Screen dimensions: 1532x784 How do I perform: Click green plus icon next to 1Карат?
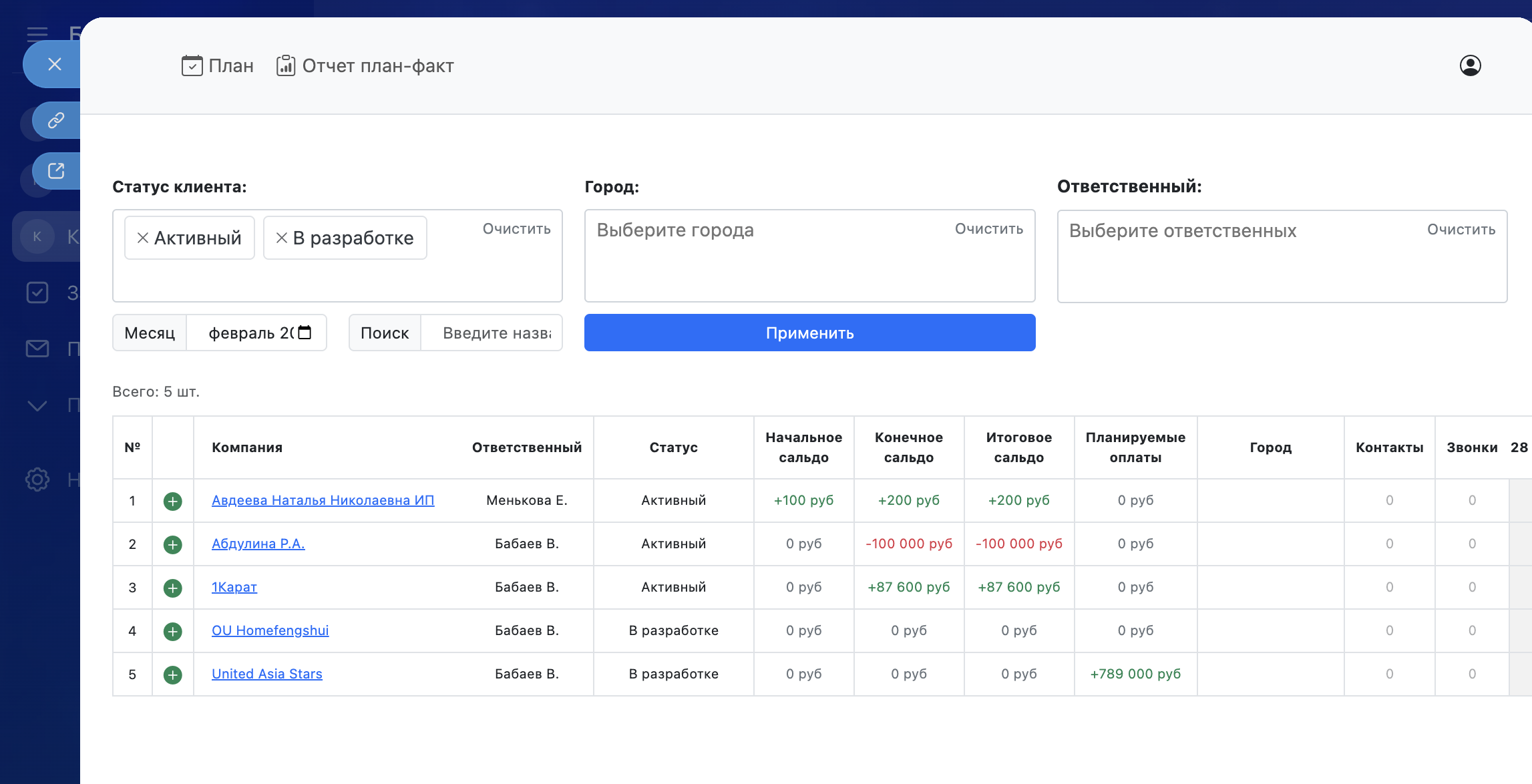point(172,588)
